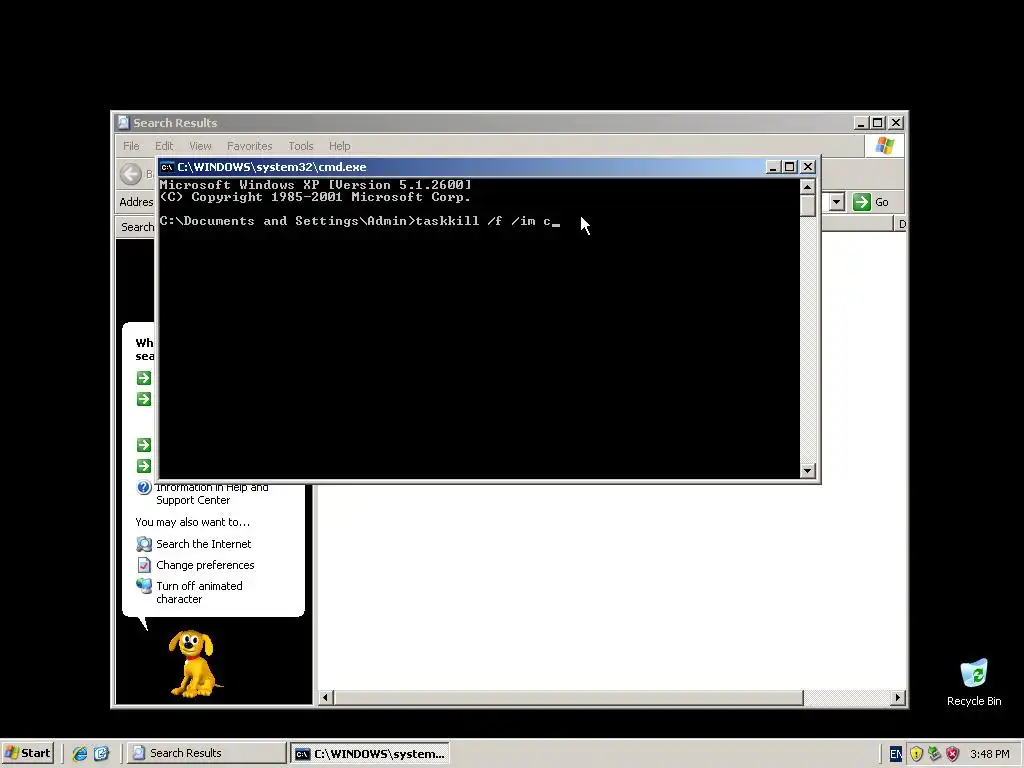This screenshot has height=768, width=1024.
Task: Switch to cmd.exe taskbar button
Action: click(x=371, y=753)
